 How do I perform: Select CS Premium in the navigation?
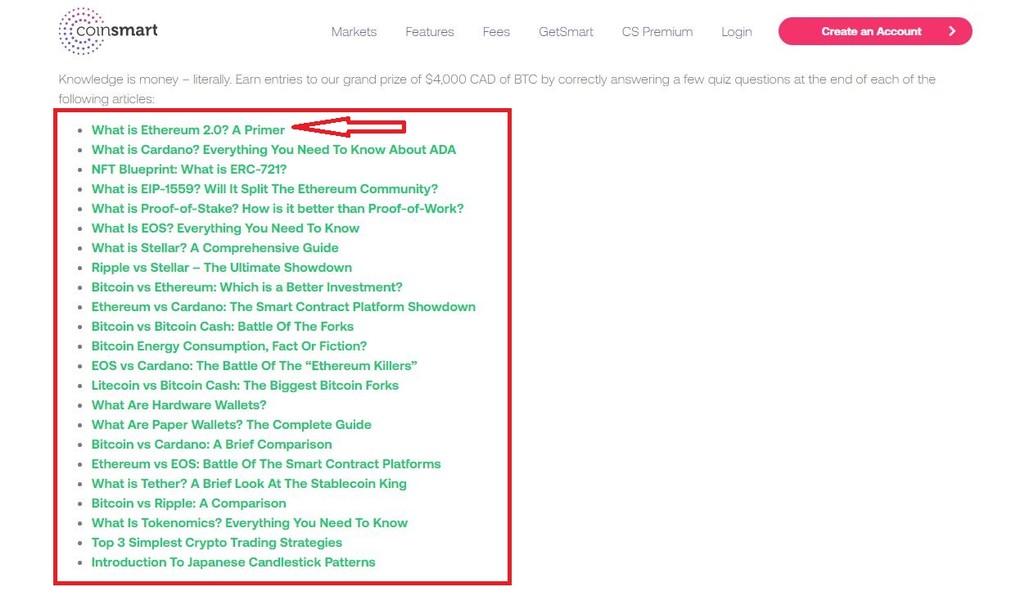[x=658, y=31]
